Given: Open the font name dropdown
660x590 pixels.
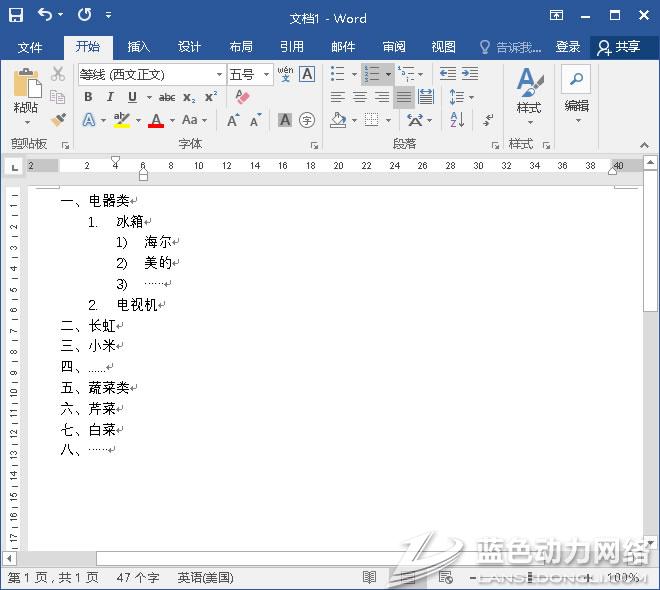Looking at the screenshot, I should tap(219, 74).
